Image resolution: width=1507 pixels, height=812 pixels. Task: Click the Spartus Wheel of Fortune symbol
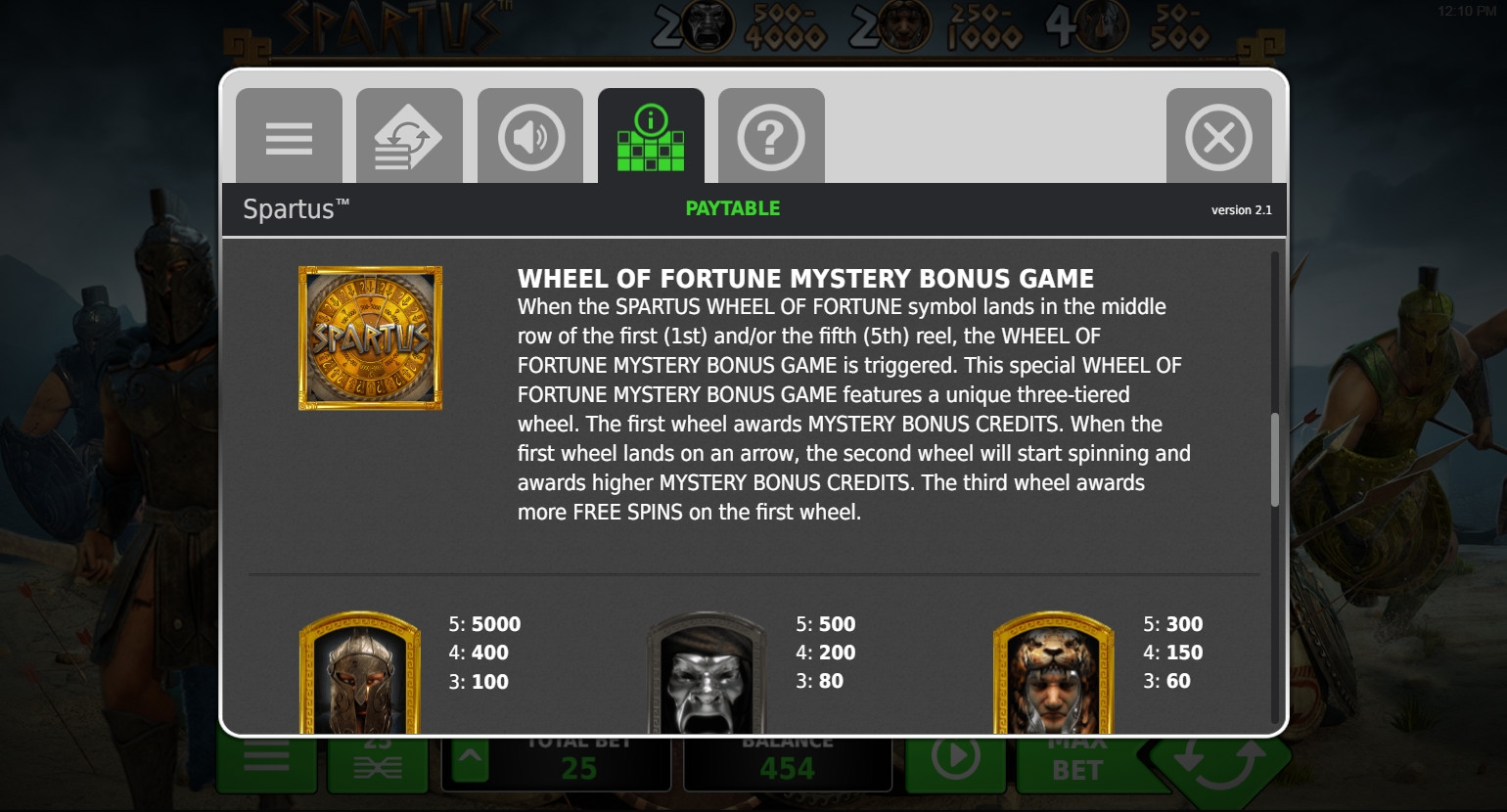click(370, 338)
